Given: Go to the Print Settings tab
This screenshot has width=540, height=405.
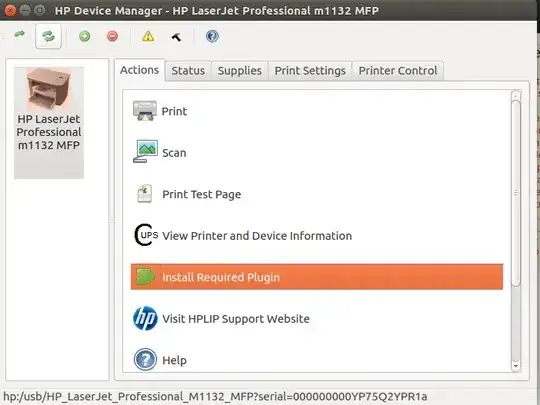Looking at the screenshot, I should pos(310,71).
